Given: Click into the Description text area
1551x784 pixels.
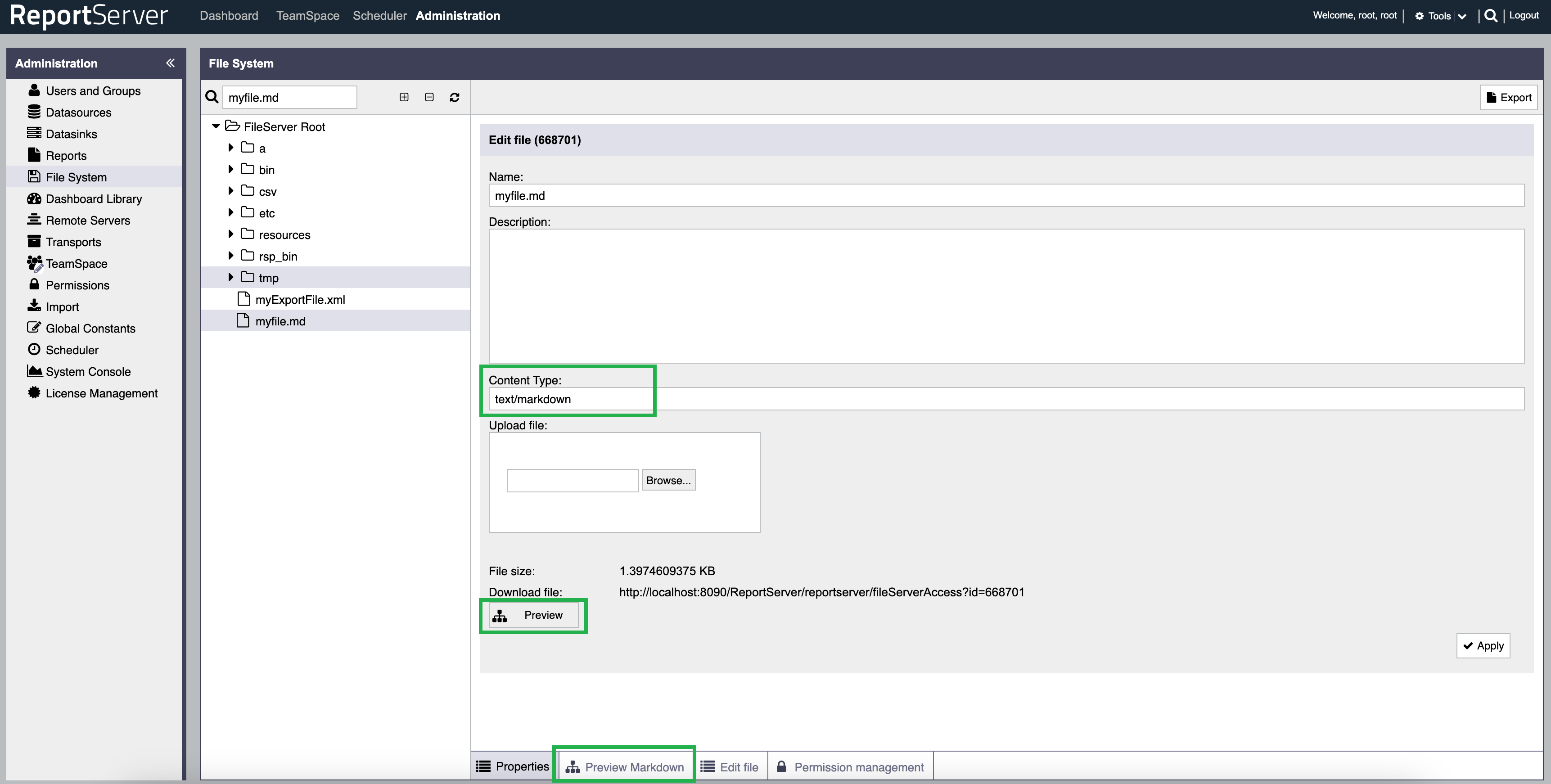Looking at the screenshot, I should coord(1006,296).
